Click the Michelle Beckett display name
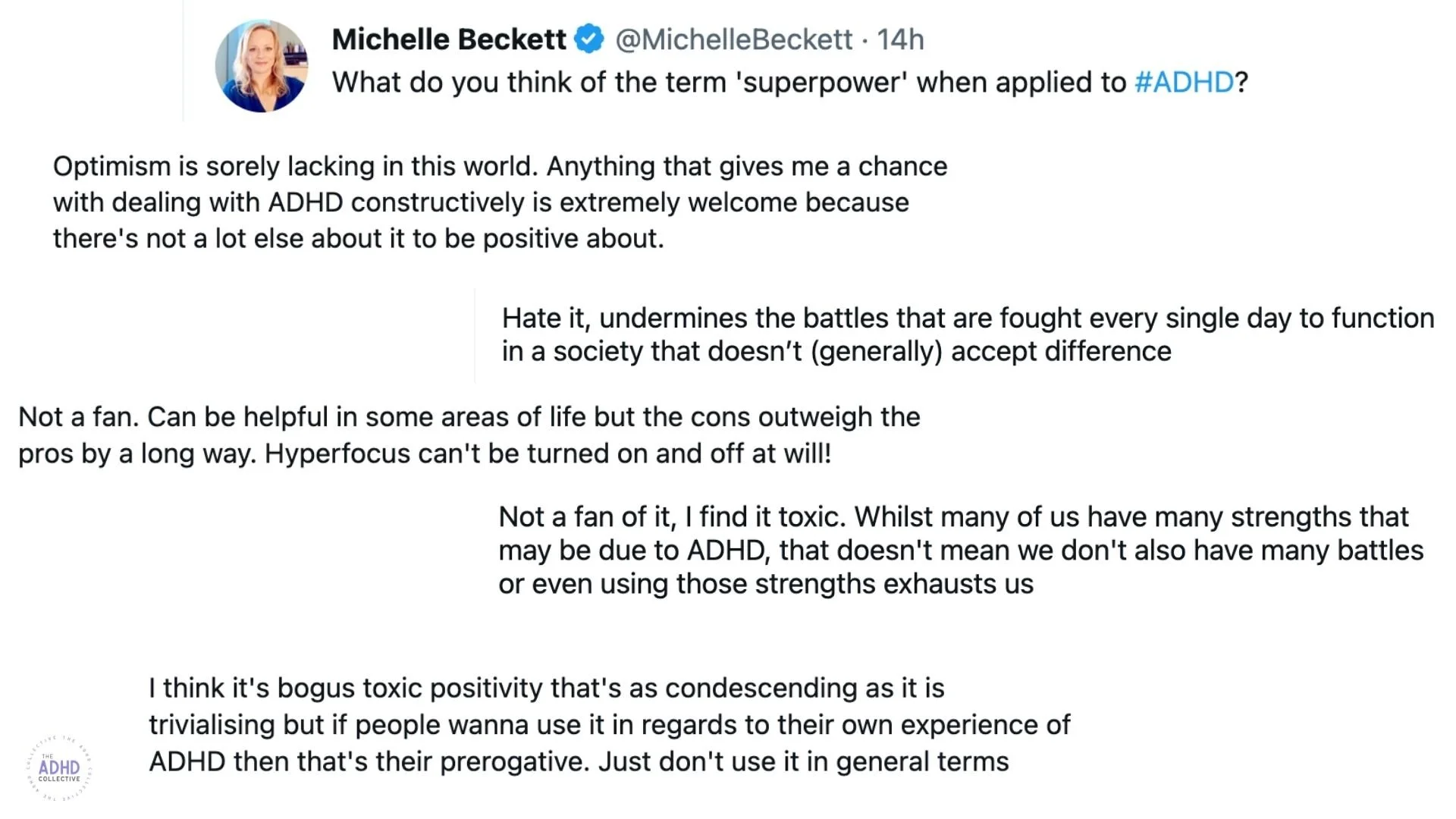Screen dimensions: 1456x819 (449, 39)
